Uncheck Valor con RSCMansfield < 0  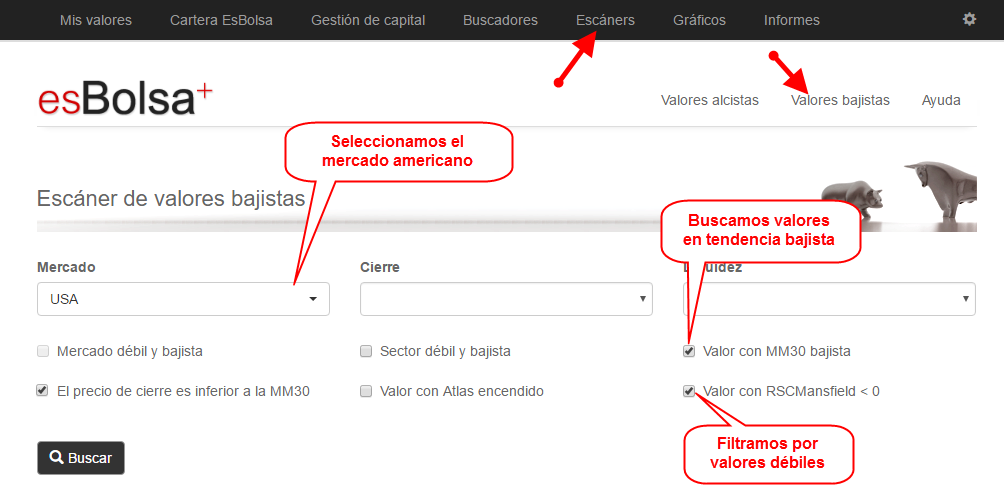coord(689,391)
